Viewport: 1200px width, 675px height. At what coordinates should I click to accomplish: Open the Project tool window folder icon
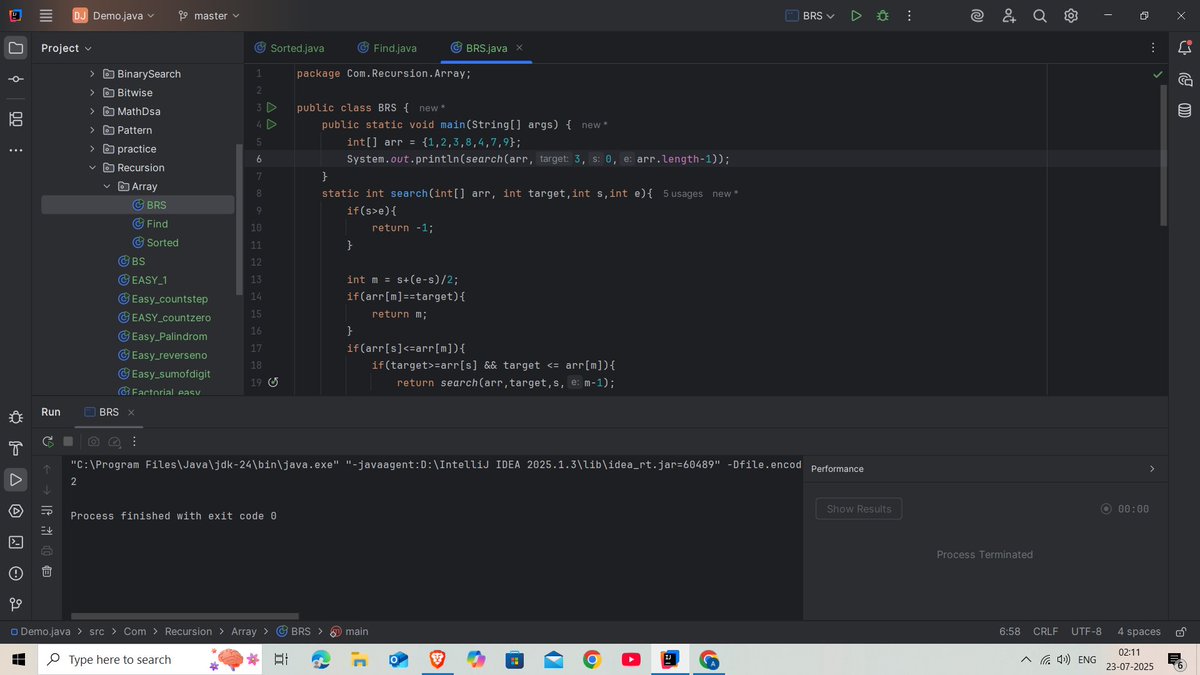[15, 47]
